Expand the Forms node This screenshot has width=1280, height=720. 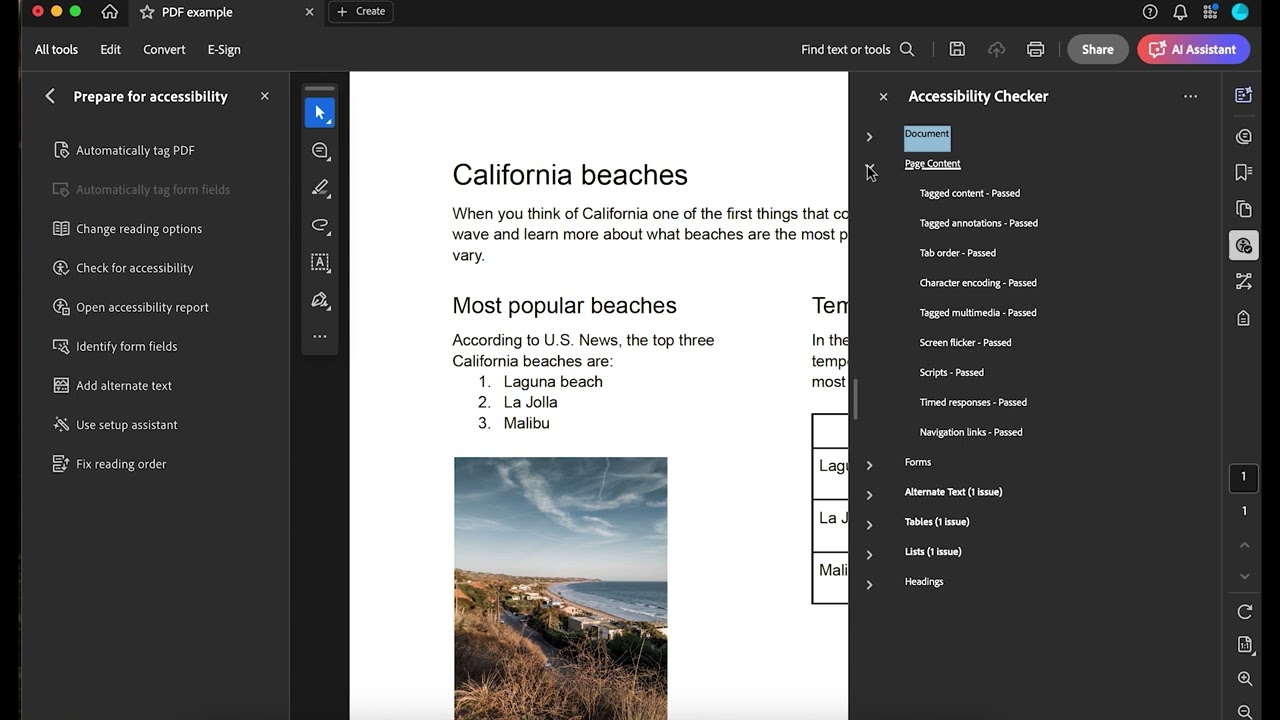tap(869, 465)
